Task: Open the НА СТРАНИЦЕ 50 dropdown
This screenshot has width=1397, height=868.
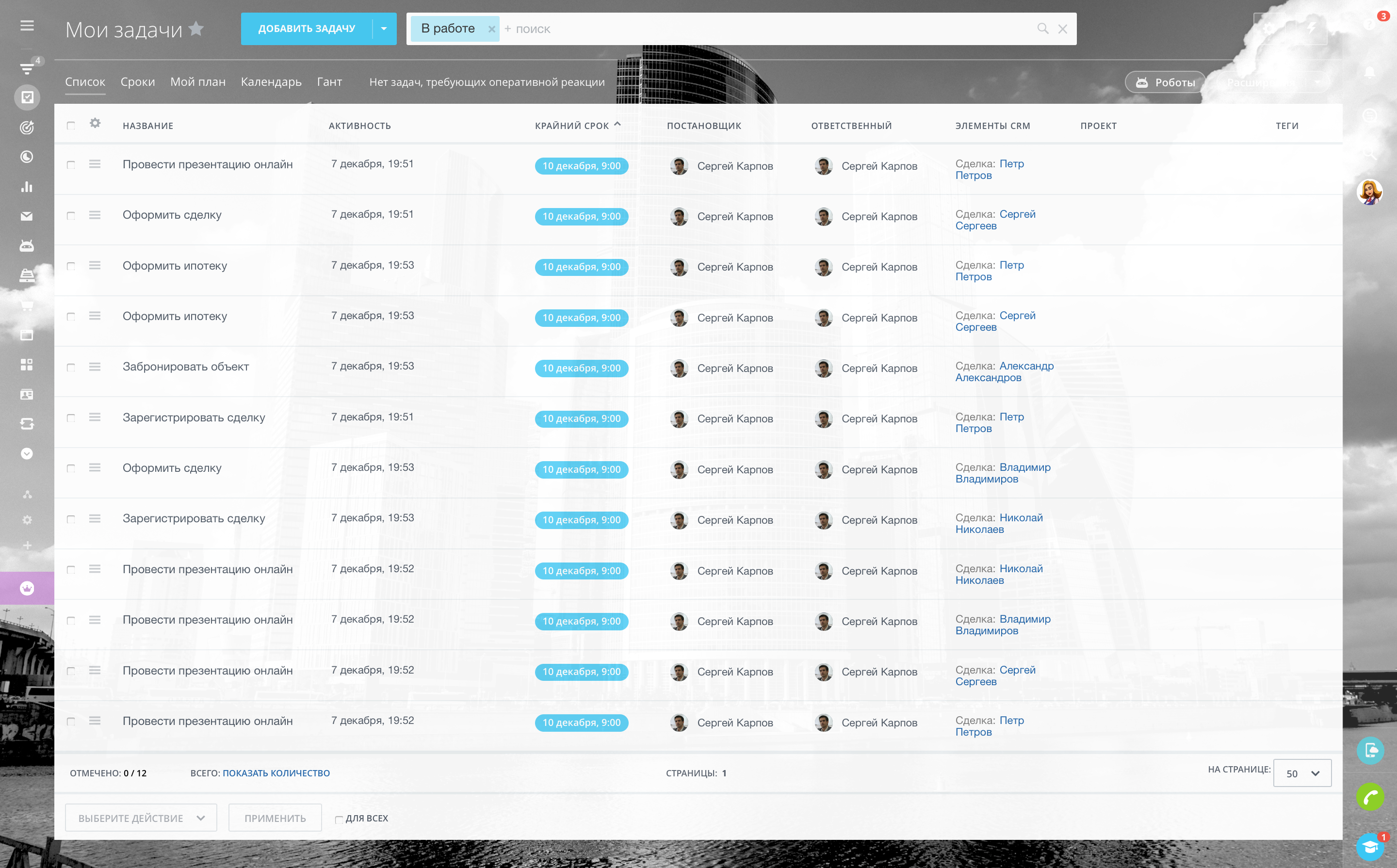Action: (x=1302, y=773)
